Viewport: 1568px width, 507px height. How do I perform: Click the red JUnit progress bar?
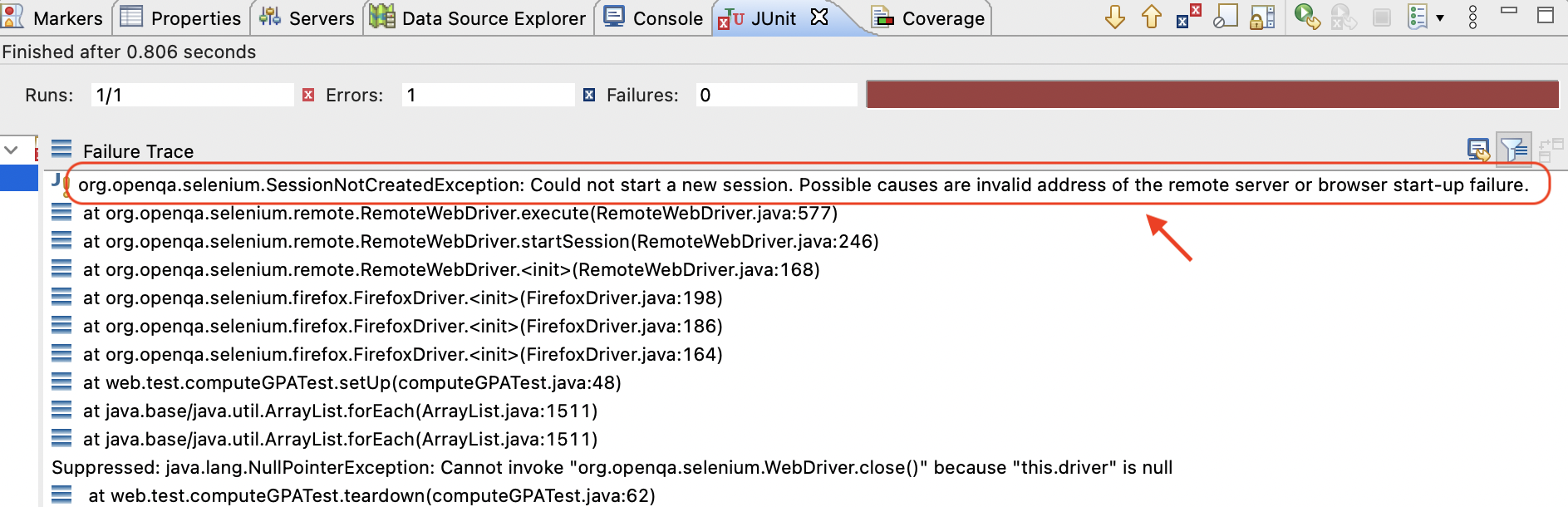coord(1212,95)
